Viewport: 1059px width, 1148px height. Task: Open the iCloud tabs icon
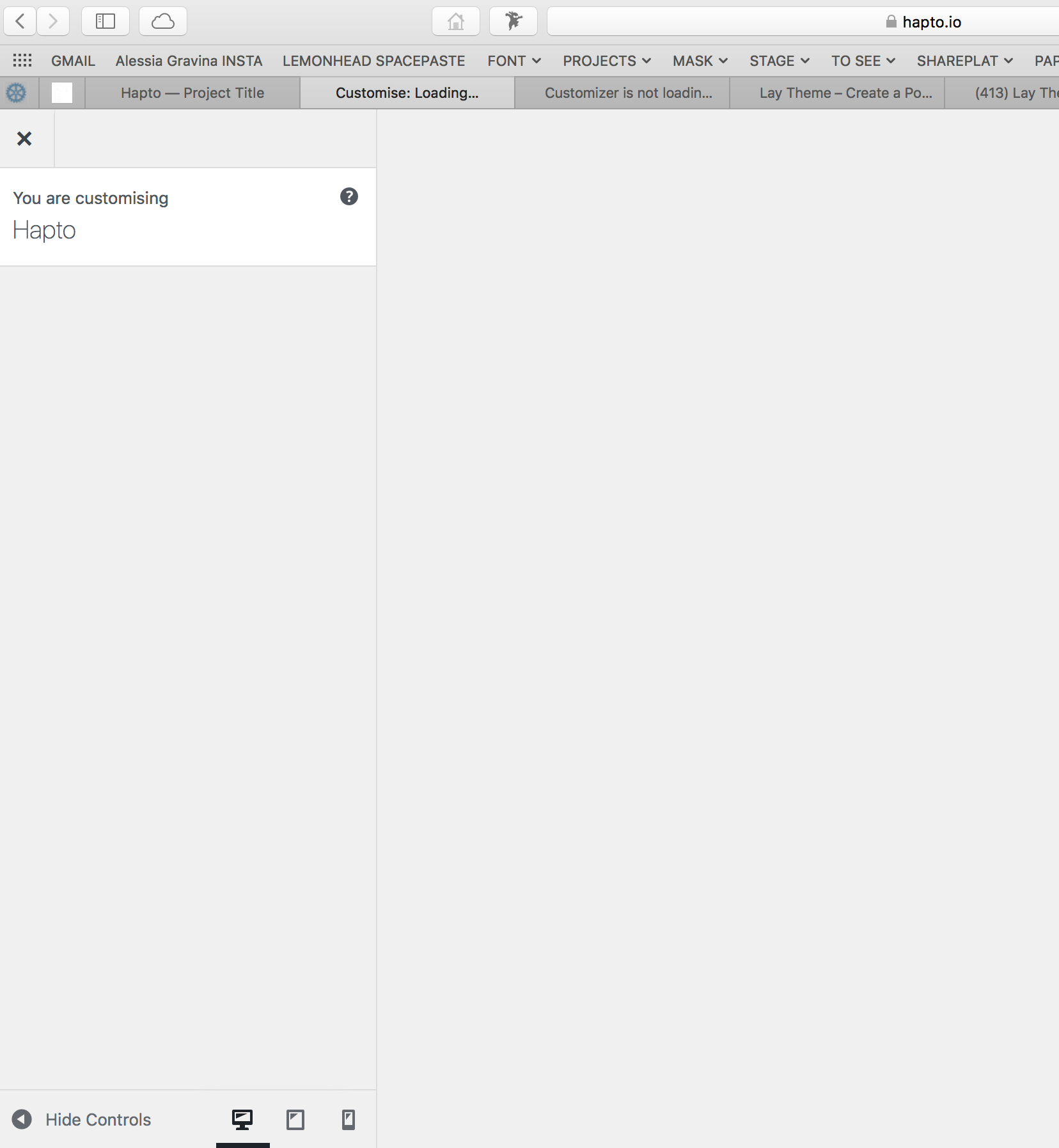point(162,22)
